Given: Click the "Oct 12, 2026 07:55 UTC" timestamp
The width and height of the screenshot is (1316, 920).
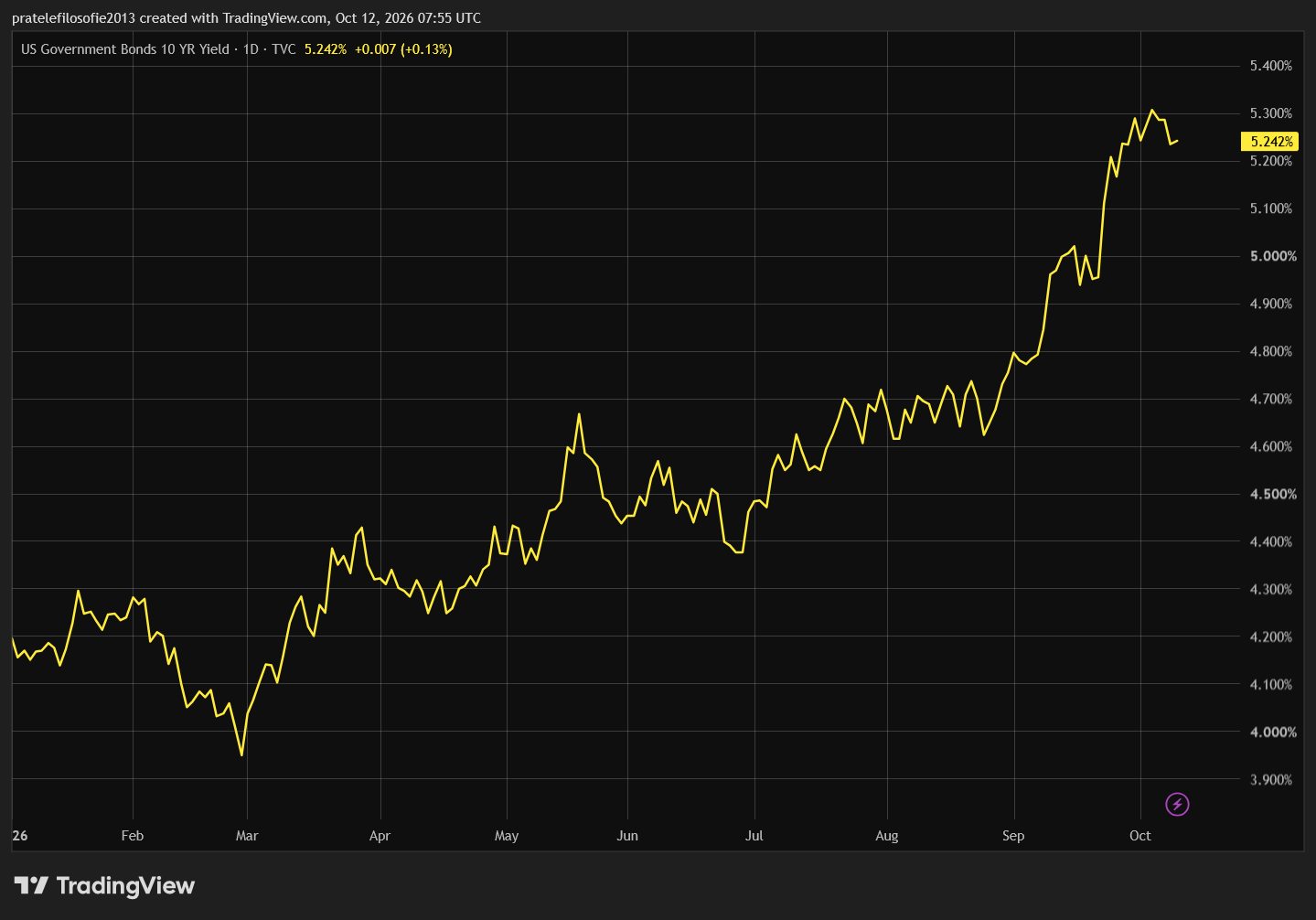Looking at the screenshot, I should click(408, 18).
